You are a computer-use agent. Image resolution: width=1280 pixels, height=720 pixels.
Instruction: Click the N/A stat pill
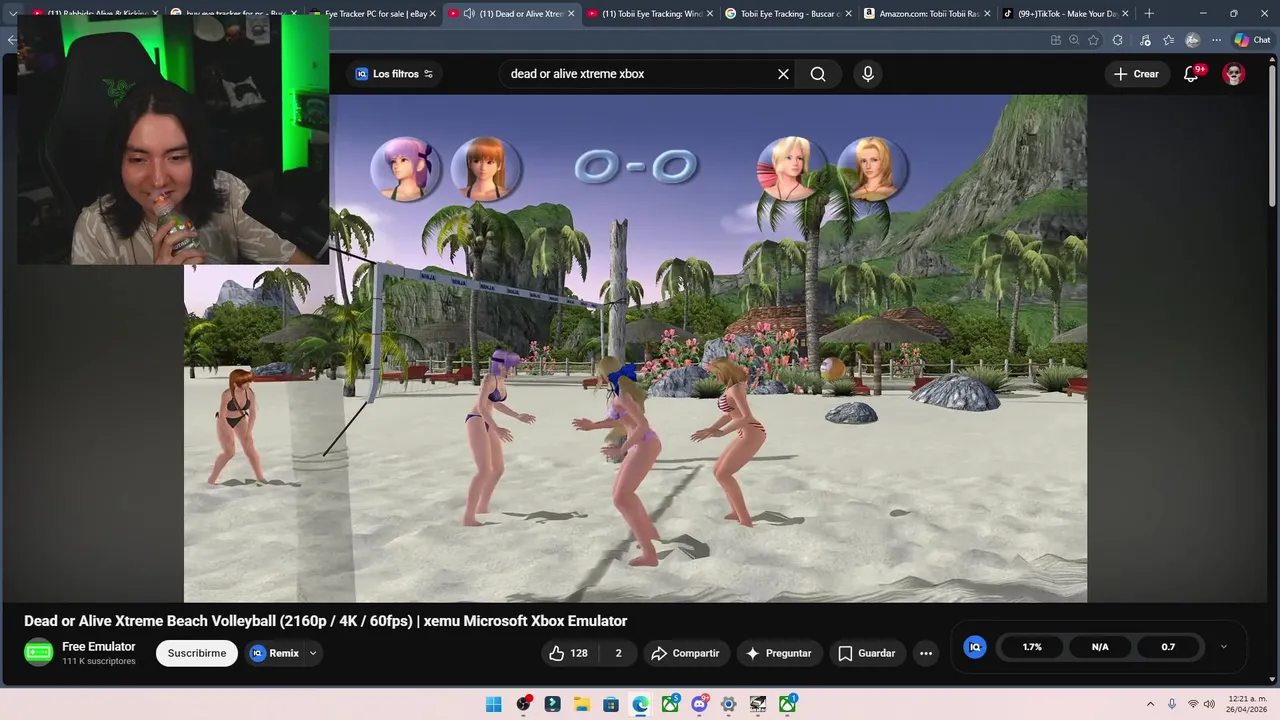point(1100,647)
